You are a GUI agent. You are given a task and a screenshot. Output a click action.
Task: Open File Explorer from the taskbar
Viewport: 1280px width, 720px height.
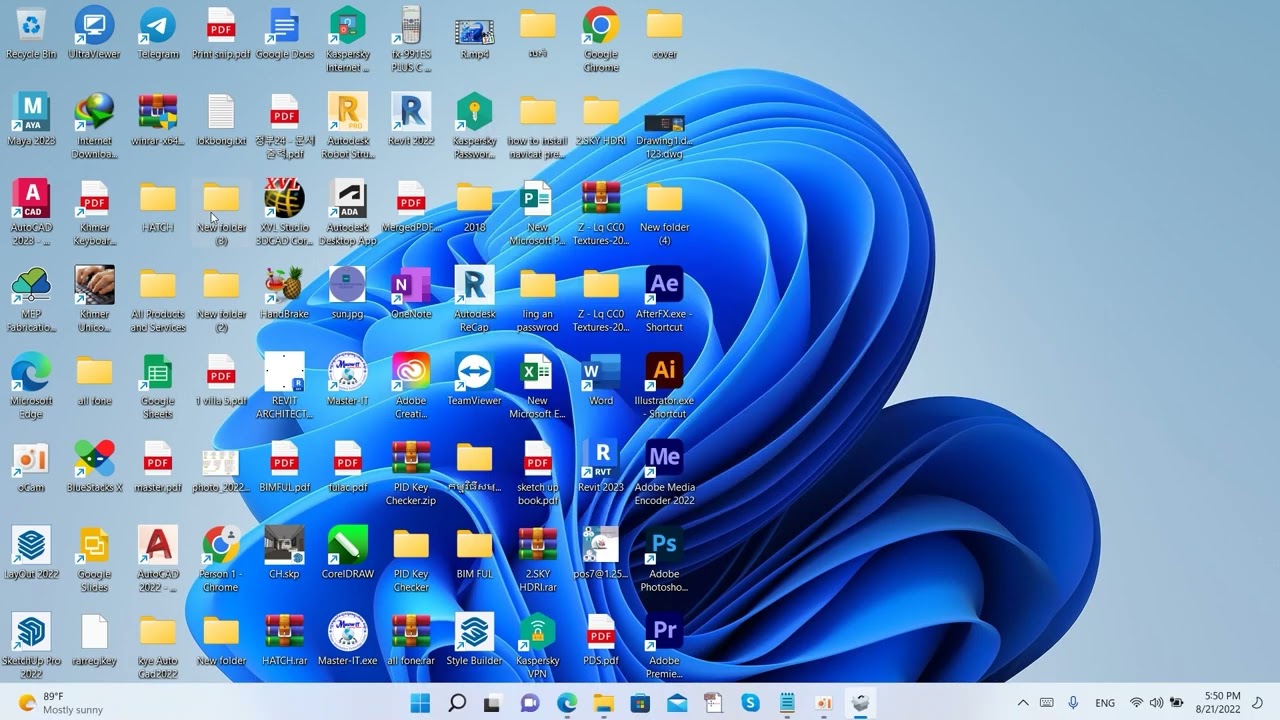point(603,703)
